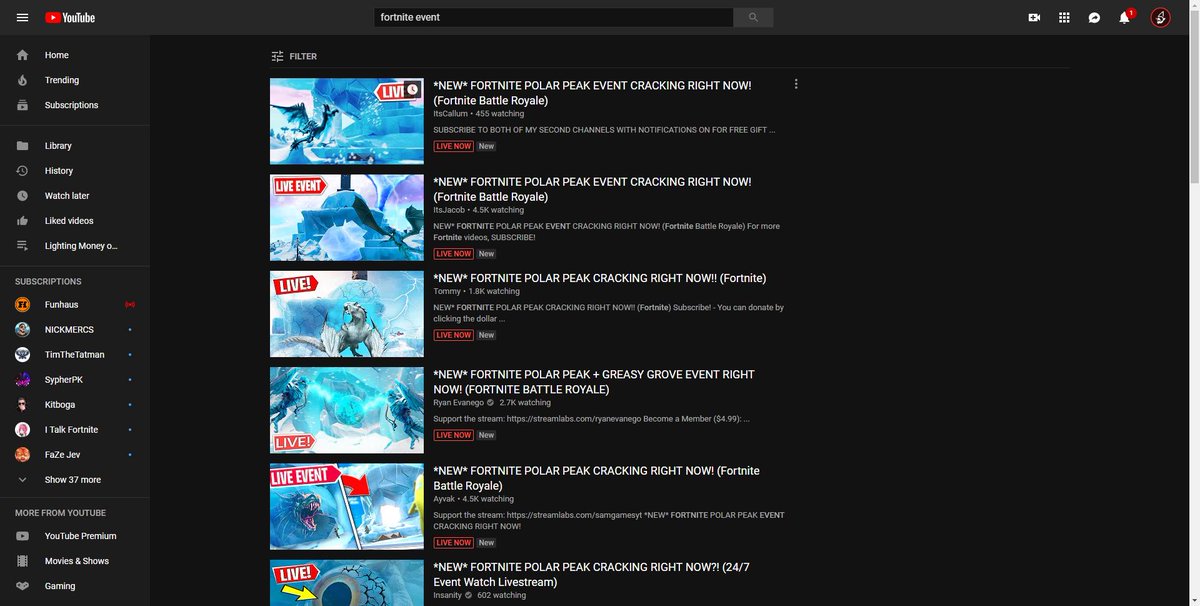Screen dimensions: 1200x606
Task: Click the FaZe Jev channel avatar
Action: 22,454
